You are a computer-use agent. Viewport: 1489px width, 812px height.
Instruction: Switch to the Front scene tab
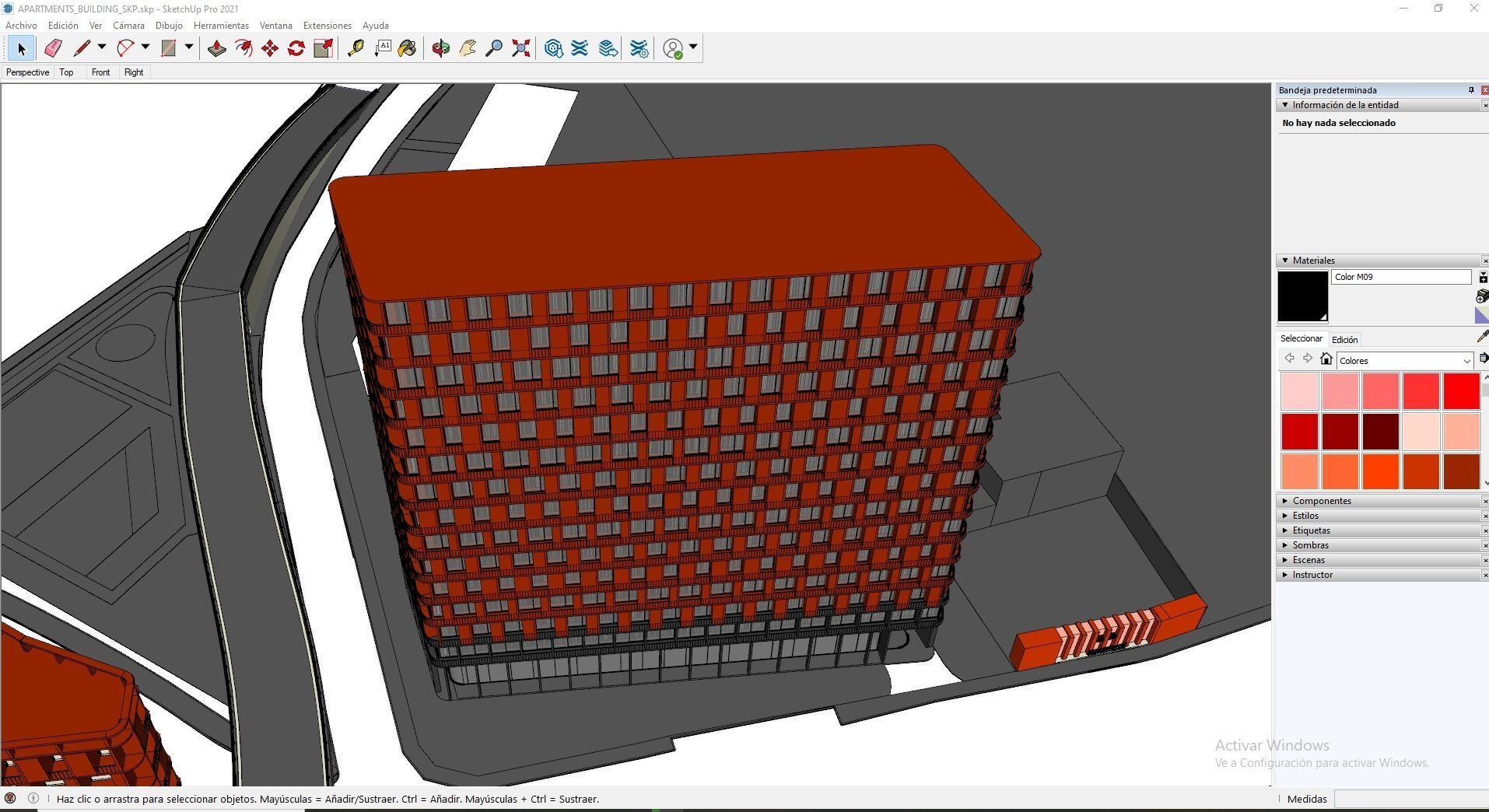coord(100,72)
